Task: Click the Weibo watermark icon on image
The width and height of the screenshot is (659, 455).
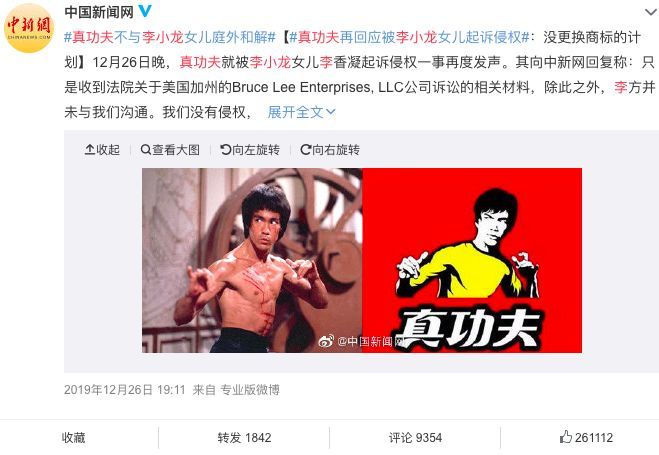Action: (326, 341)
